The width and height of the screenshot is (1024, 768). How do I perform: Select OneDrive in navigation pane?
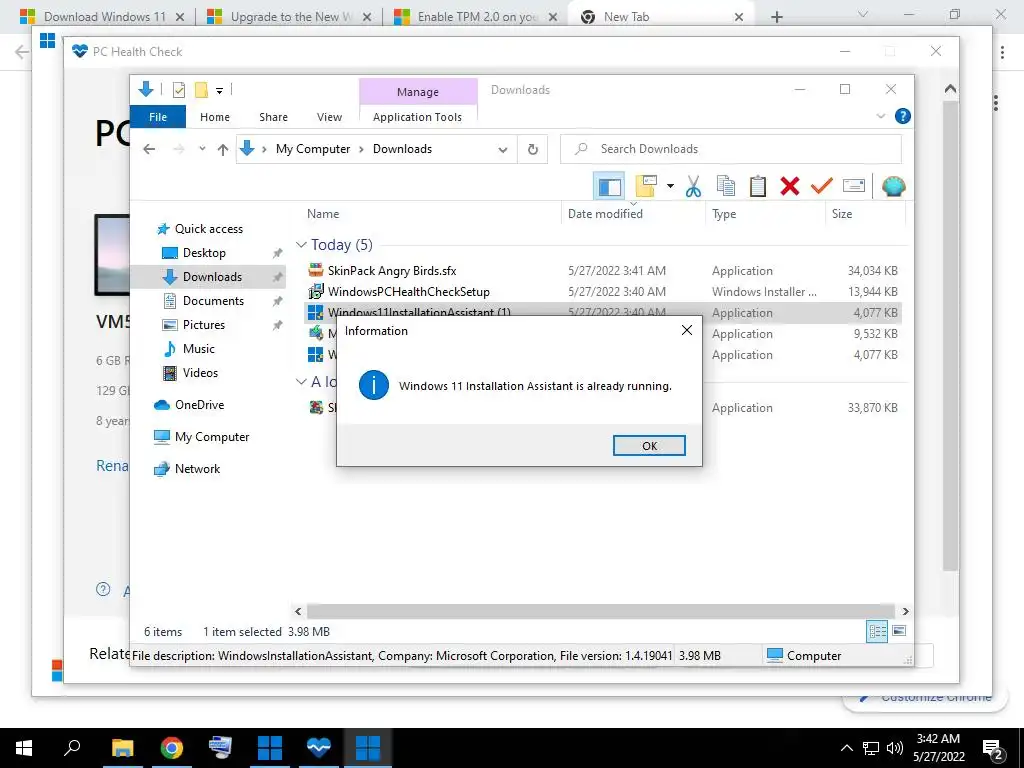click(199, 405)
